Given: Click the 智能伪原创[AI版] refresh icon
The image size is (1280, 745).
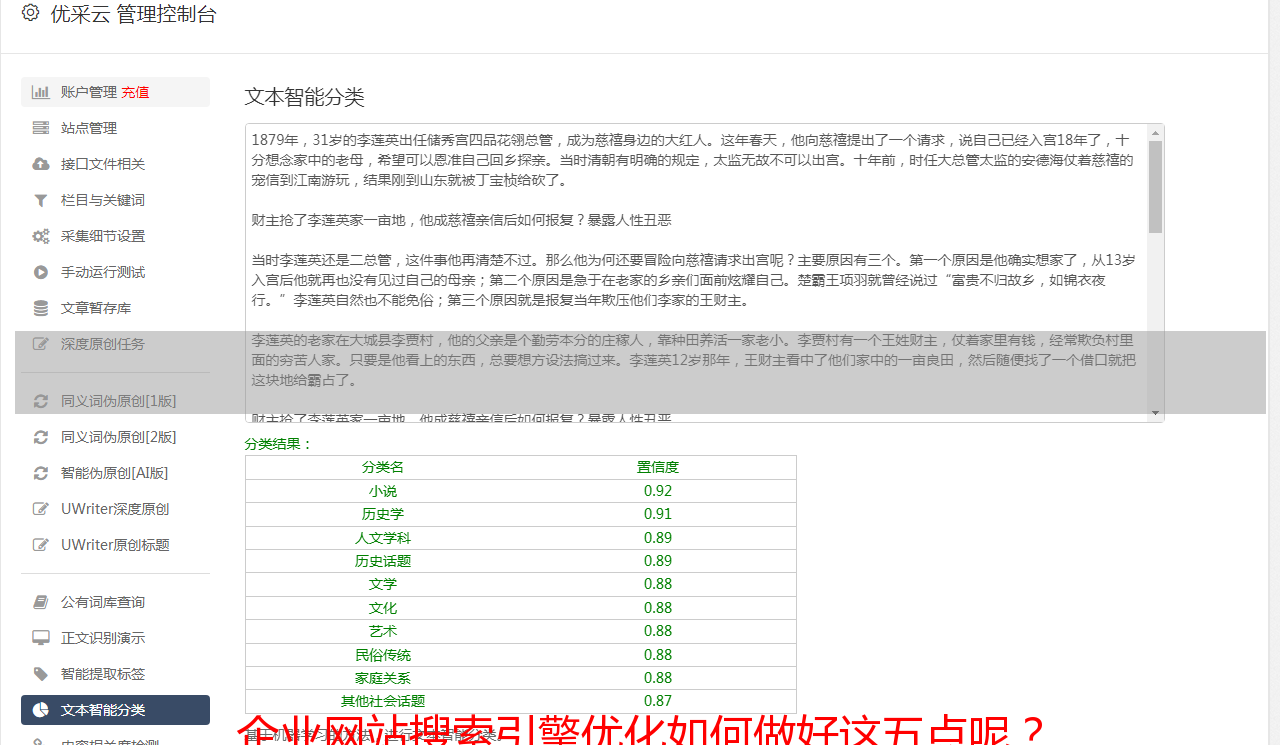Looking at the screenshot, I should [x=41, y=473].
